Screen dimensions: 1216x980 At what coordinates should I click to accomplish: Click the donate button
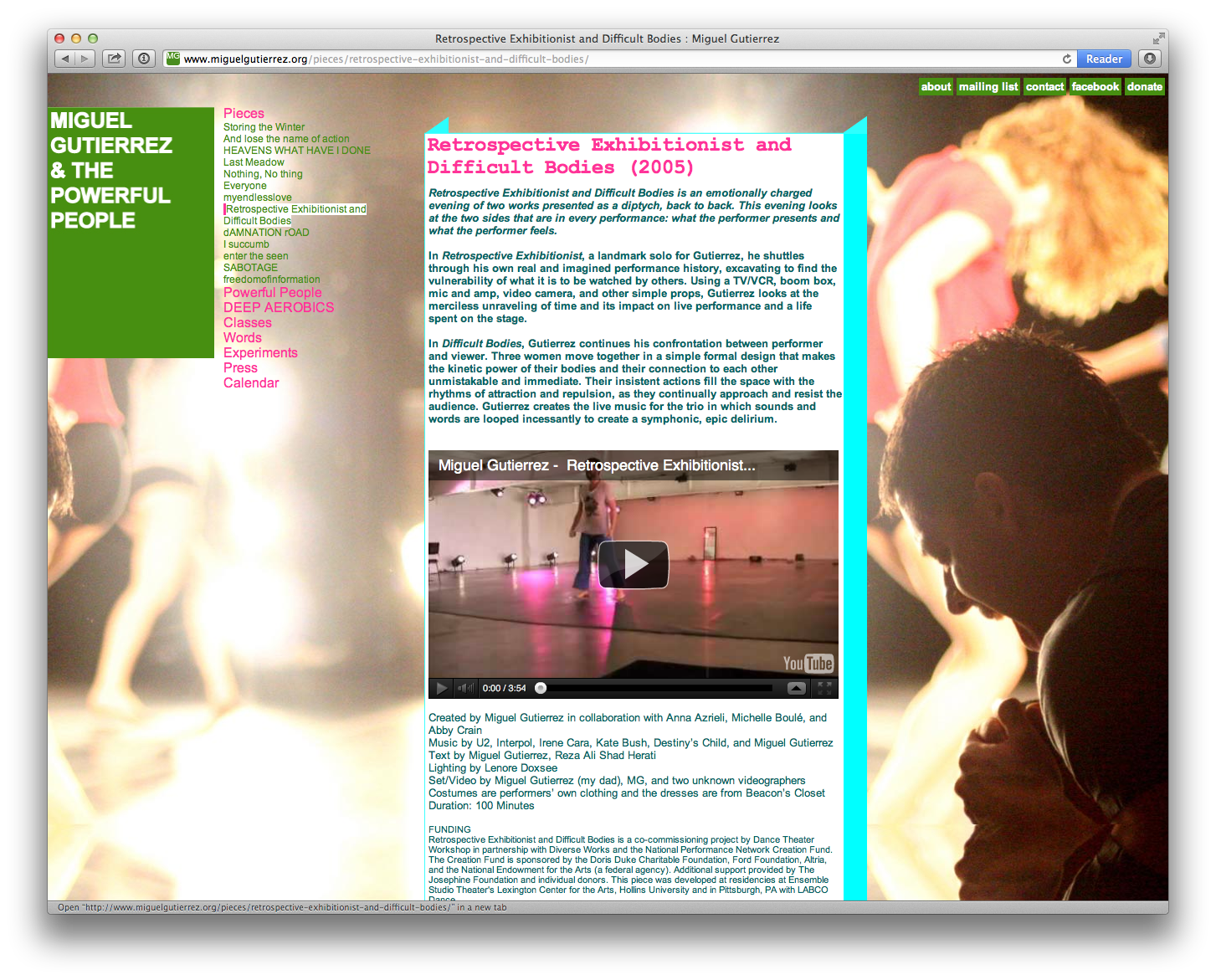(1144, 86)
